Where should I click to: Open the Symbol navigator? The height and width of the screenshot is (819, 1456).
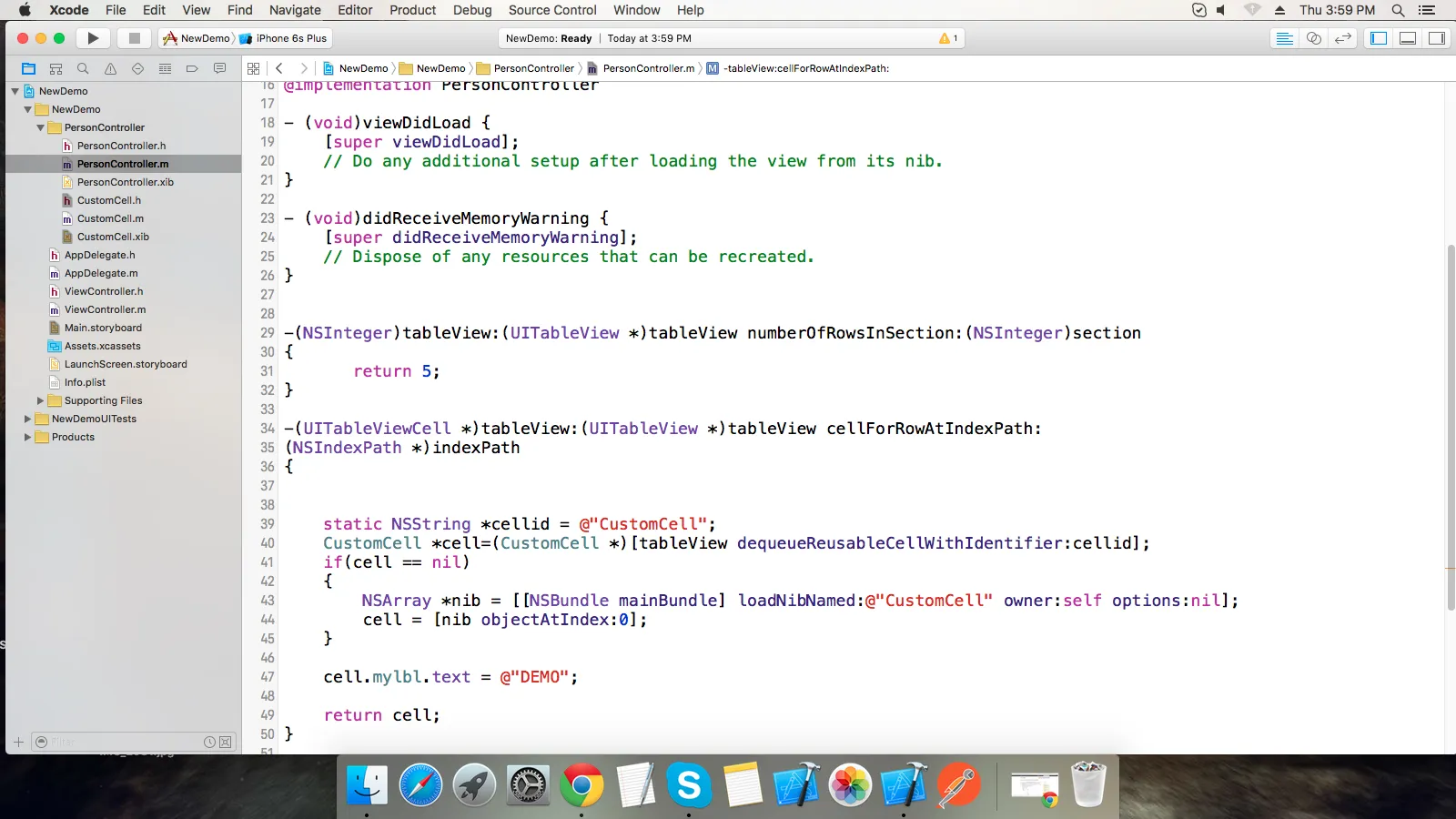tap(56, 68)
